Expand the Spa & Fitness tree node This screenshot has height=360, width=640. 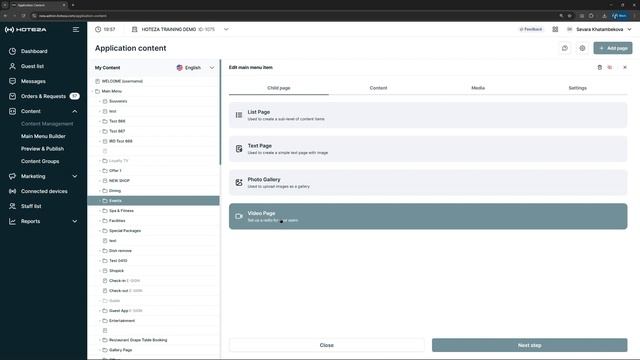100,211
